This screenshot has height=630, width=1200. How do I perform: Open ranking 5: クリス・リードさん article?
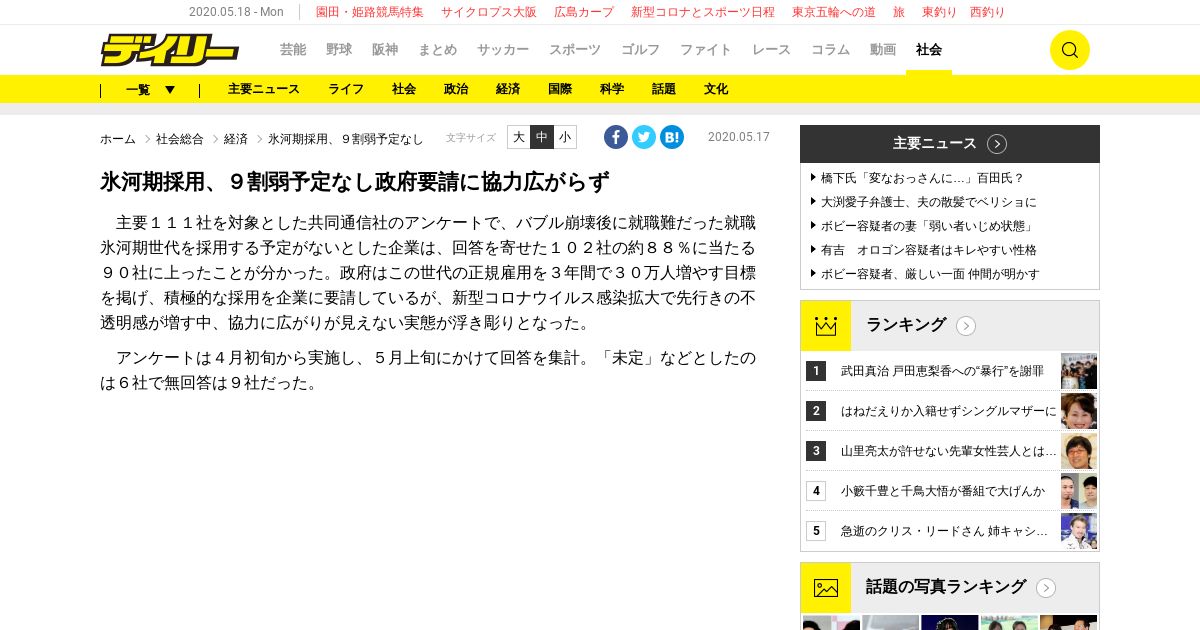(944, 531)
